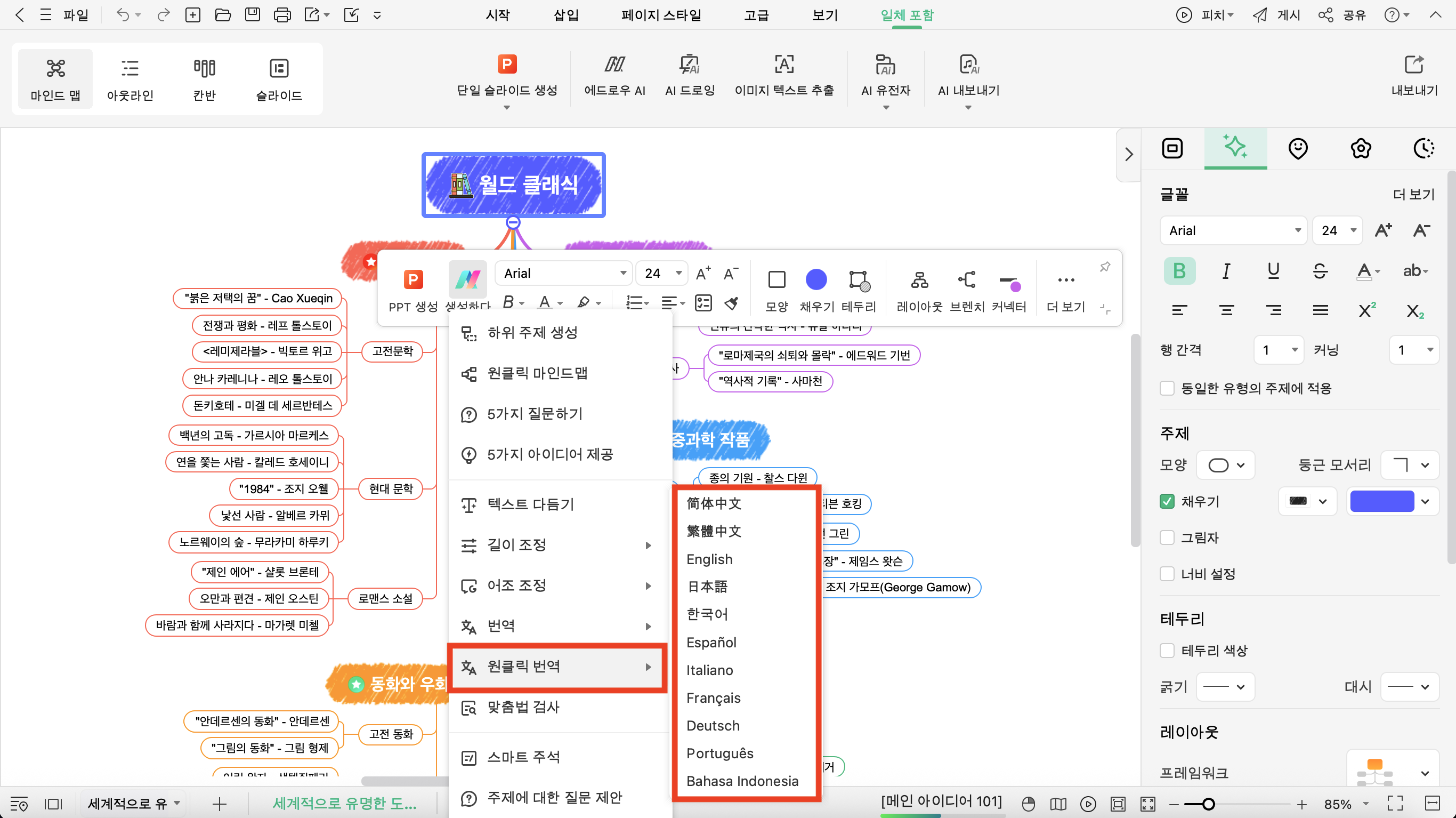Collapse the central topic with the minus toggle
Screen dimensions: 1456x818
pos(513,223)
